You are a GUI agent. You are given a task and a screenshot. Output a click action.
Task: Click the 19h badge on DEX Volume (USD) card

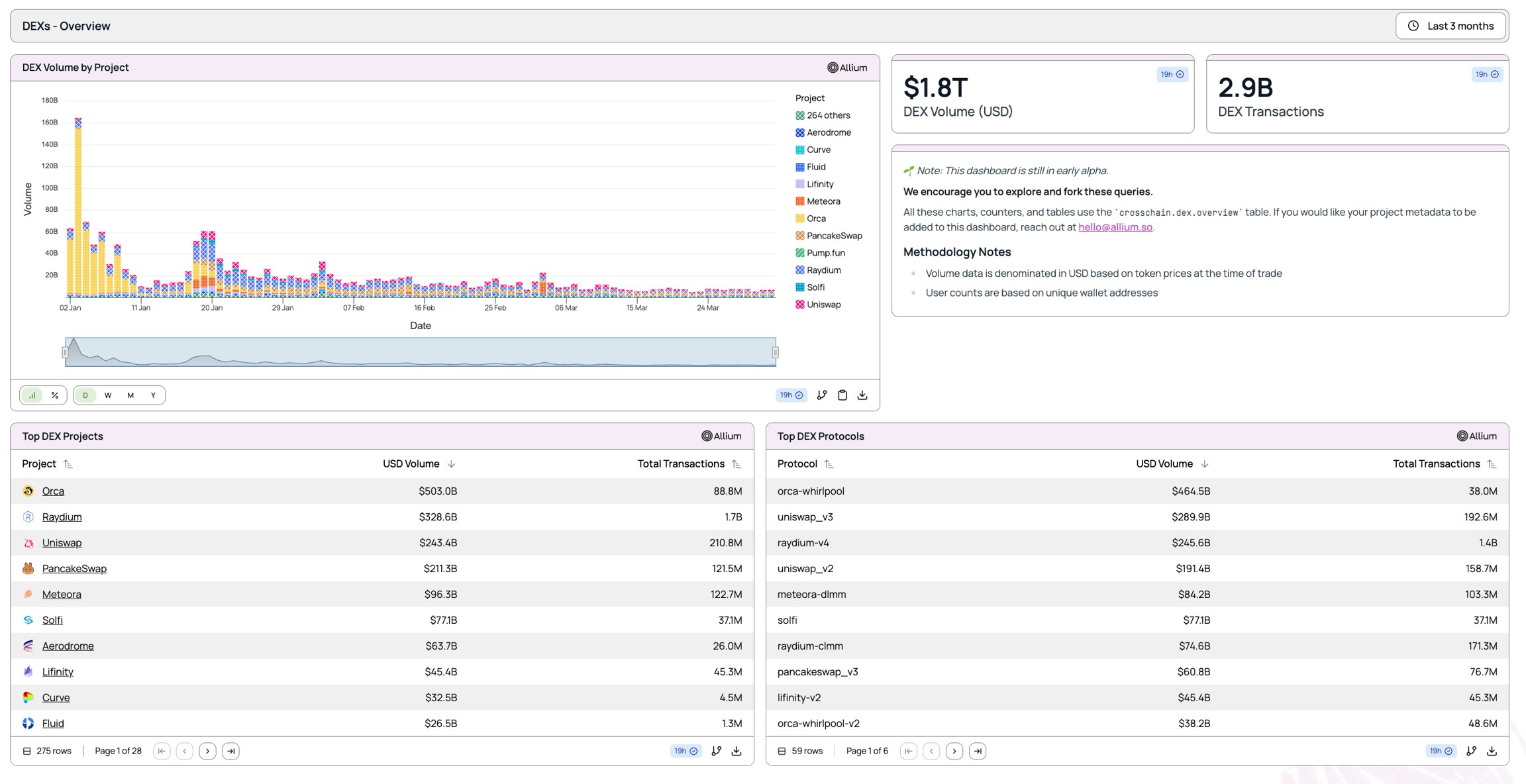[x=1172, y=74]
